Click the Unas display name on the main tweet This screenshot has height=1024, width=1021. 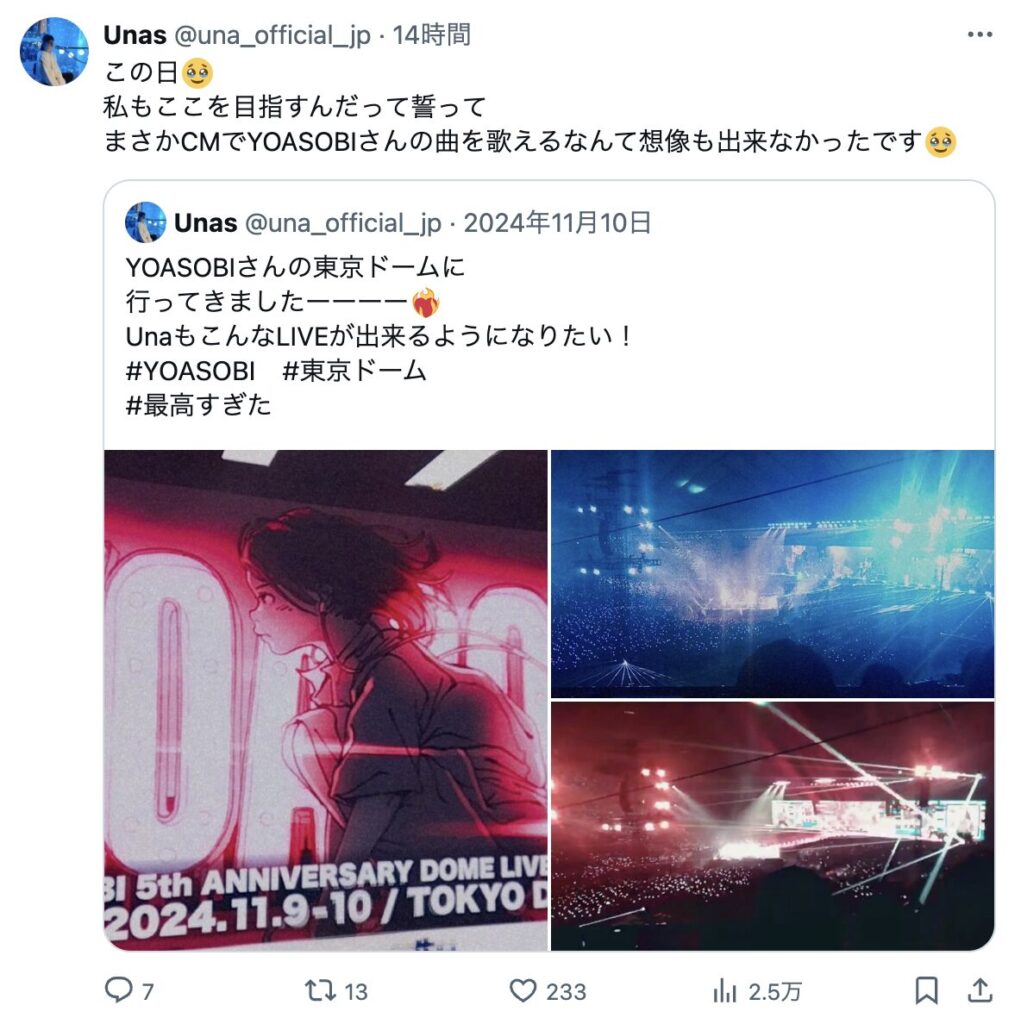click(x=135, y=35)
